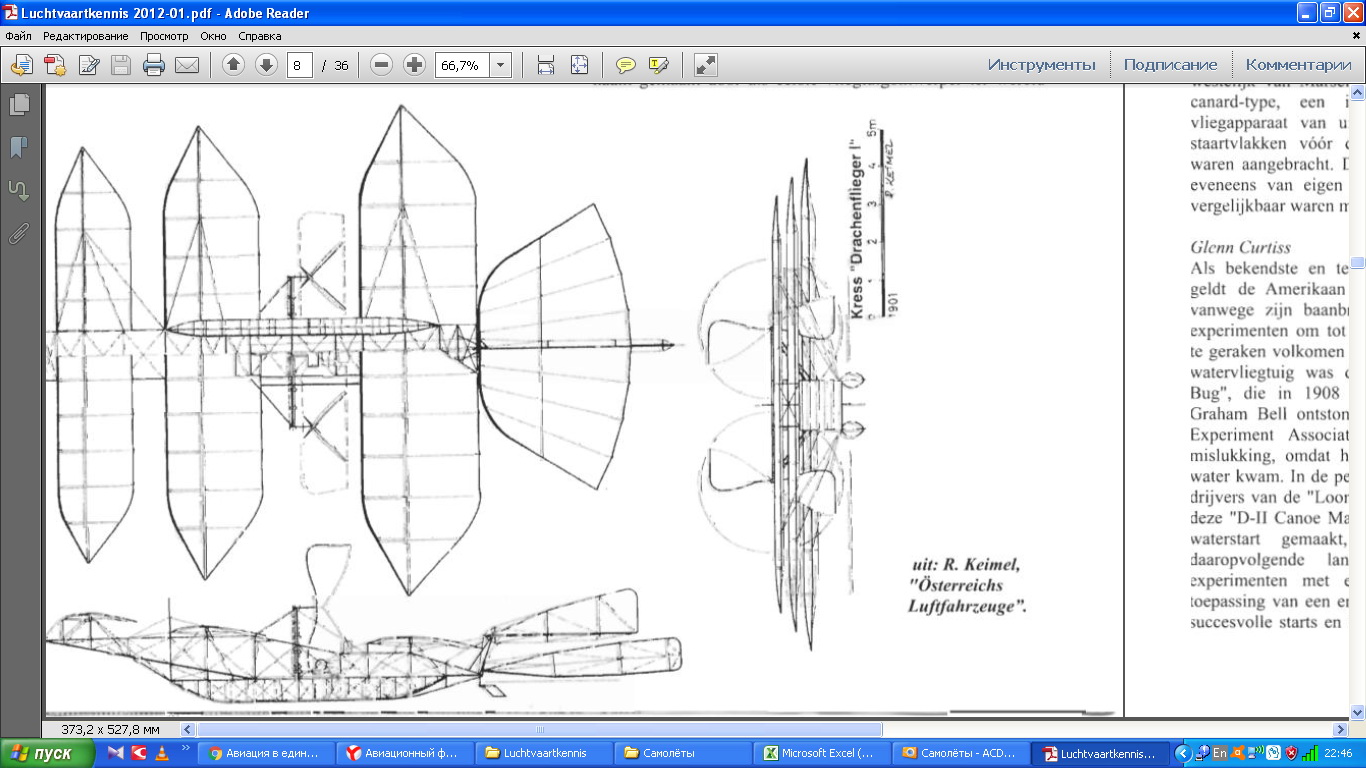Open the Комментарии pane
Screen dimensions: 1366x768
[x=1298, y=65]
